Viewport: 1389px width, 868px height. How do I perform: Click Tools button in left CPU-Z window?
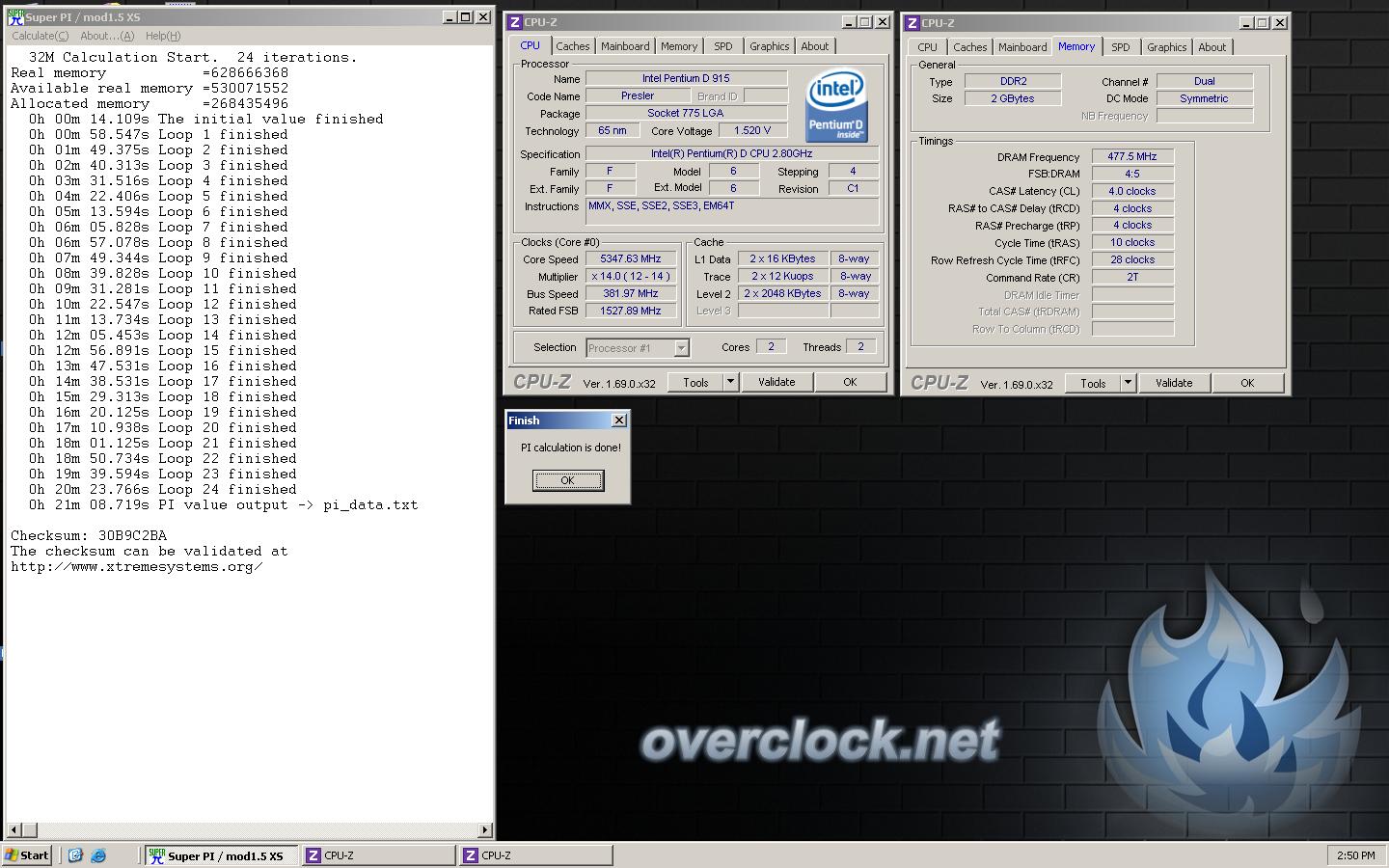[x=695, y=382]
